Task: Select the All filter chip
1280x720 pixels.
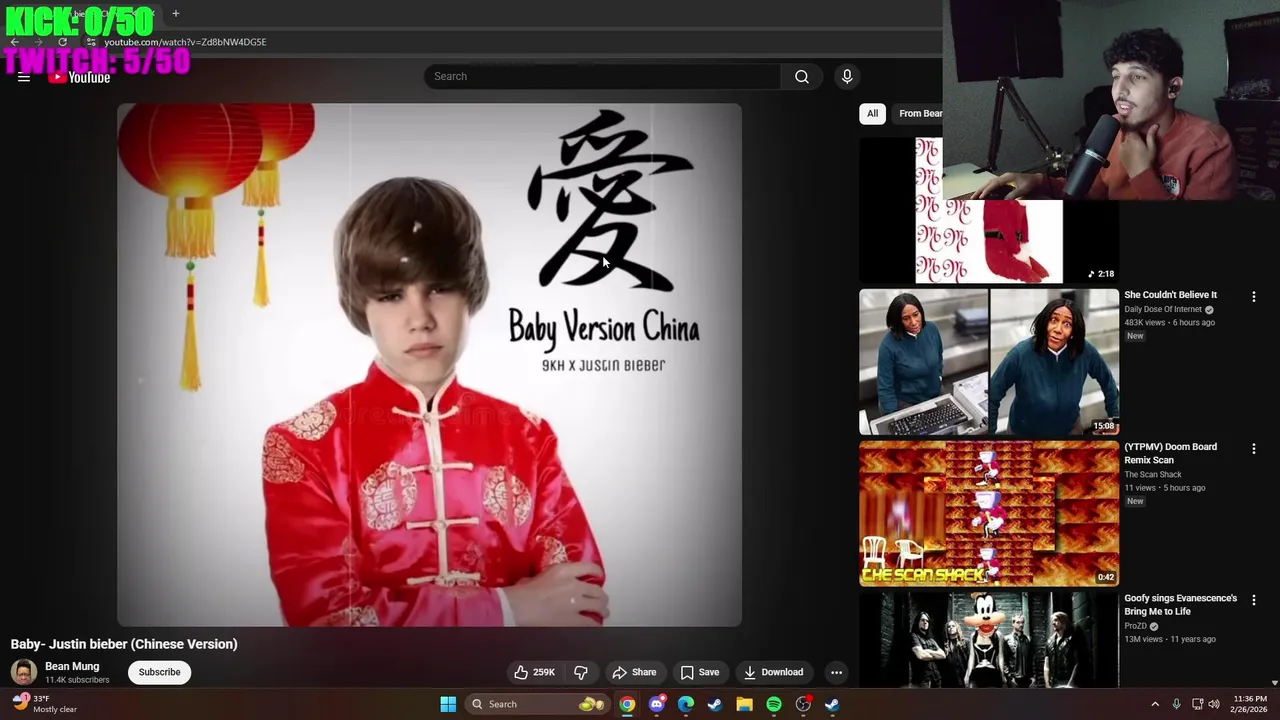Action: [x=872, y=113]
